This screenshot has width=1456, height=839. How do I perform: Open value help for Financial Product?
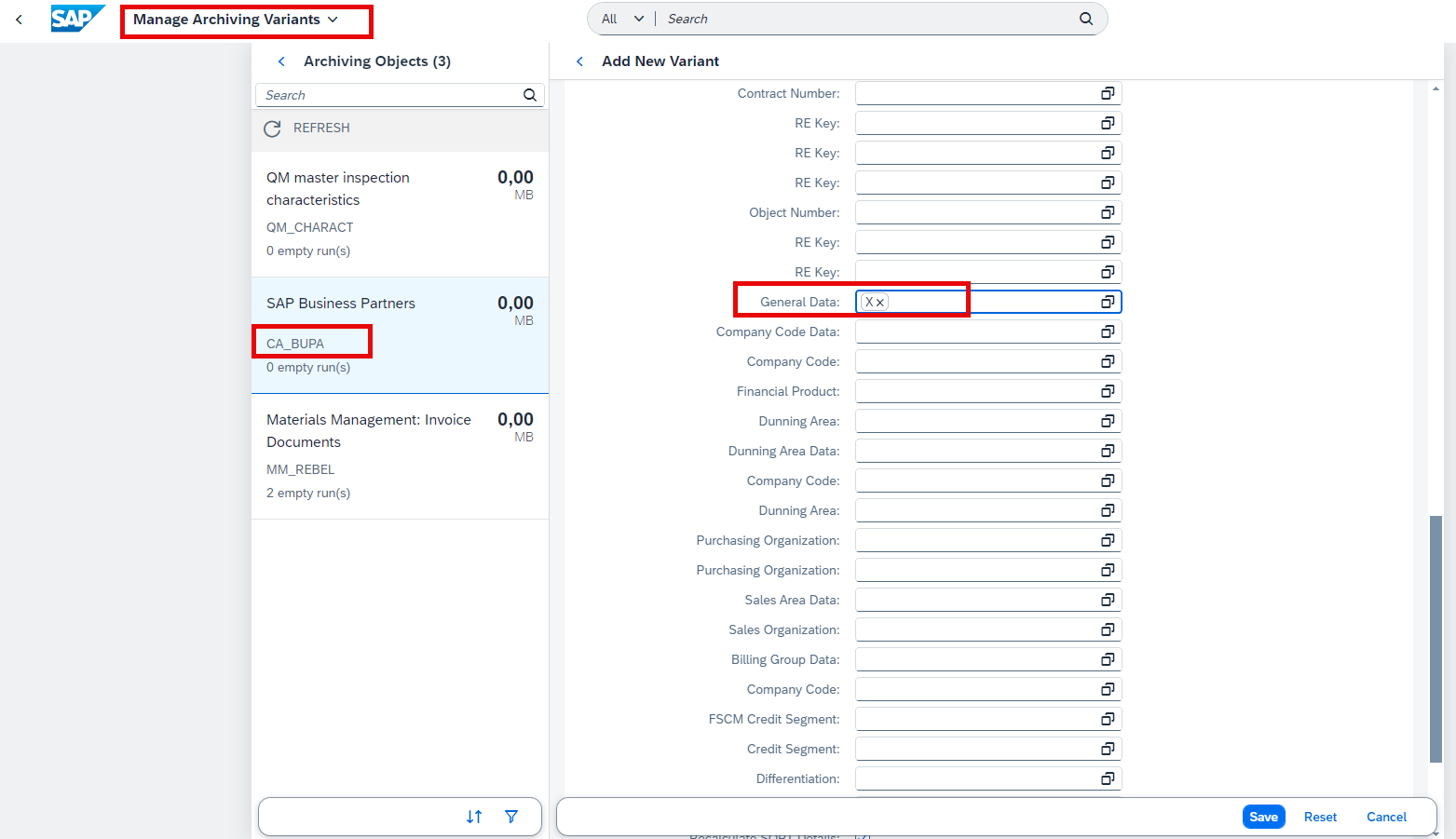1108,391
